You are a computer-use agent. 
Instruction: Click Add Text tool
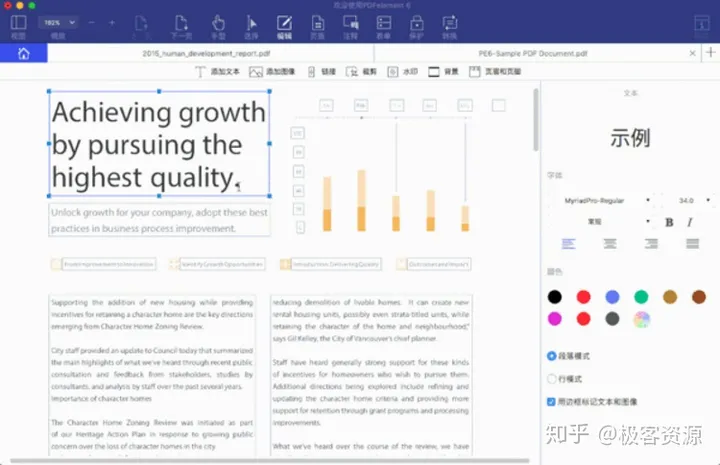[218, 72]
